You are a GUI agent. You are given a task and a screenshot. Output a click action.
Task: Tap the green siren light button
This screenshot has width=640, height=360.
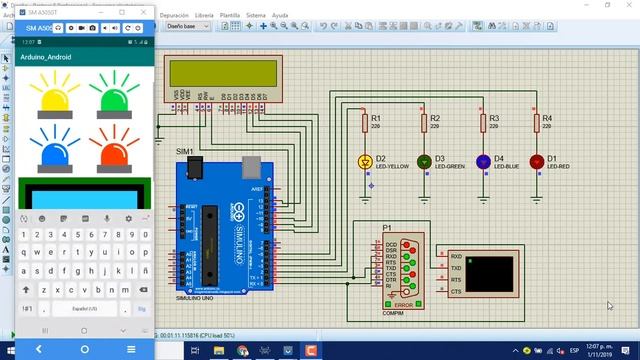(x=114, y=95)
